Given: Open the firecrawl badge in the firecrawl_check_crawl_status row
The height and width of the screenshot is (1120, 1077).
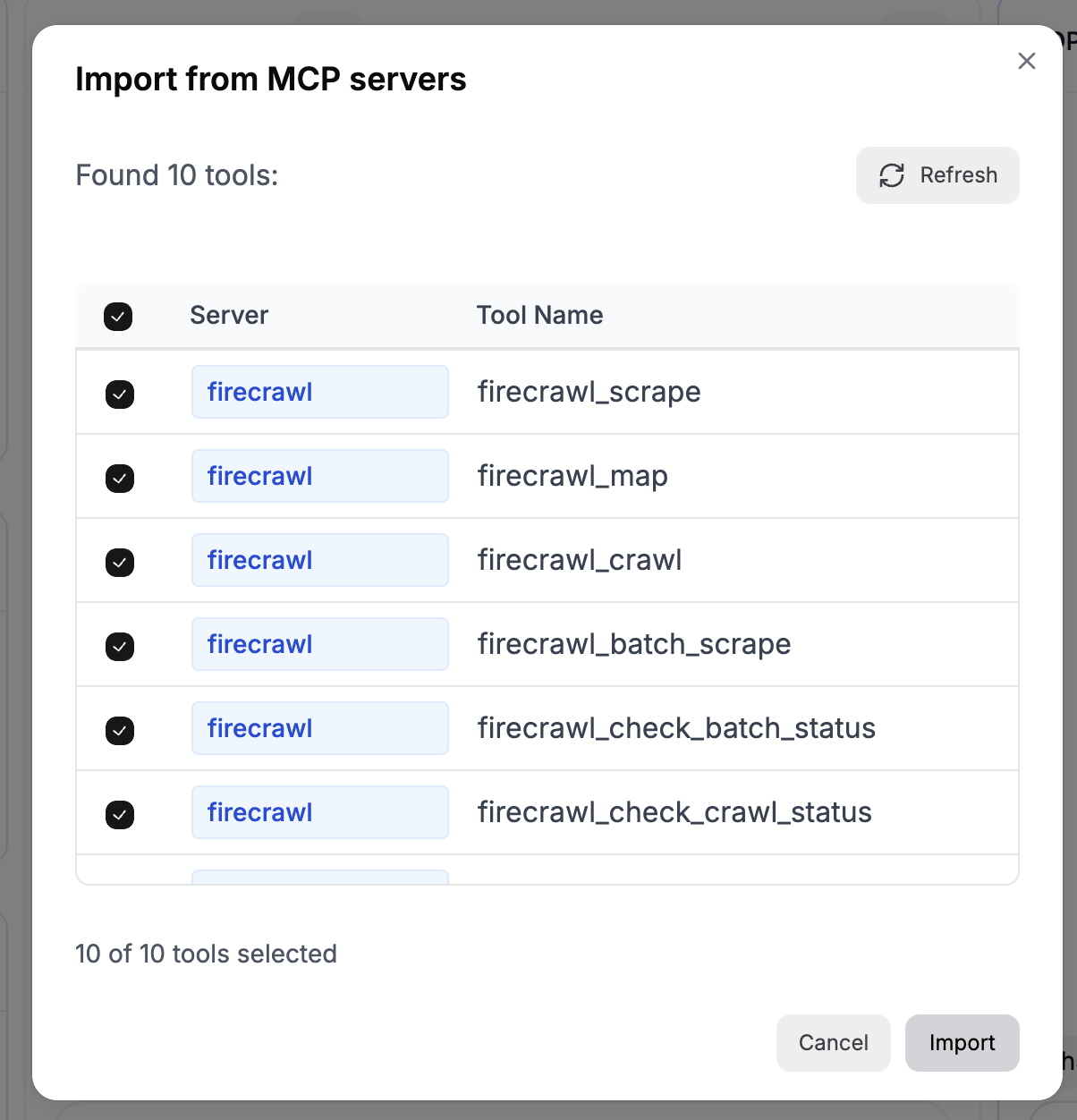Looking at the screenshot, I should coord(319,812).
